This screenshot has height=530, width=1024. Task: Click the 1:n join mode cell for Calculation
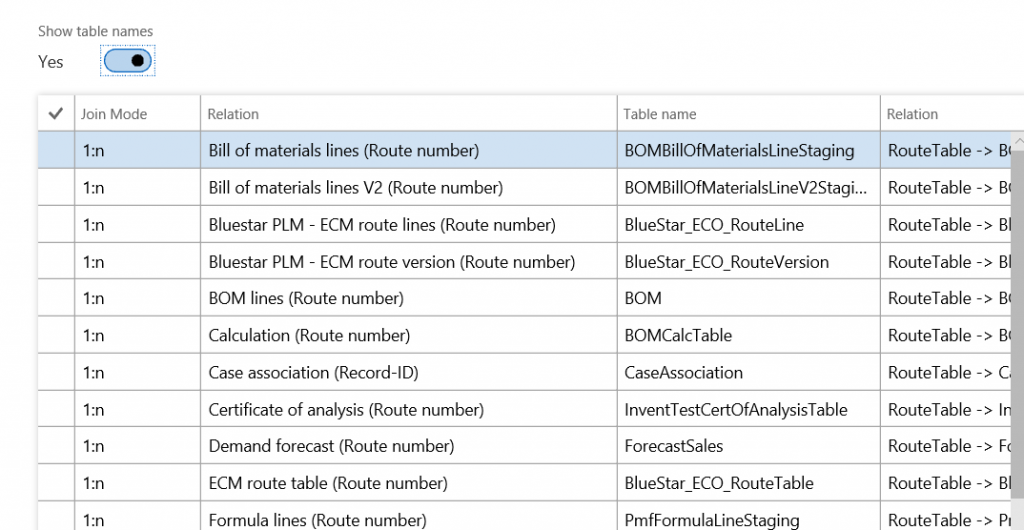[94, 335]
